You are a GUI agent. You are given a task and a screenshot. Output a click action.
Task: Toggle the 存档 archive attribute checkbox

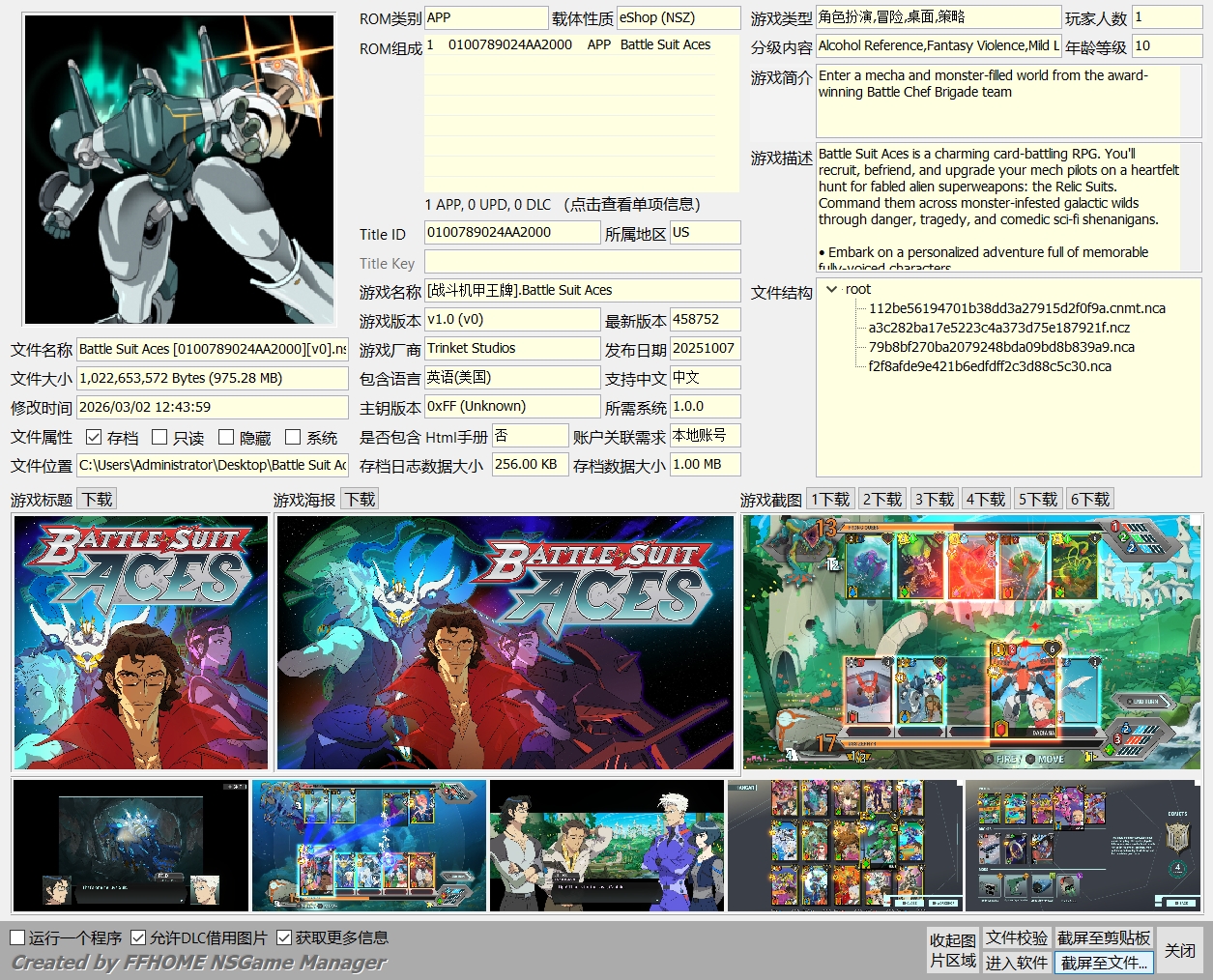[94, 437]
